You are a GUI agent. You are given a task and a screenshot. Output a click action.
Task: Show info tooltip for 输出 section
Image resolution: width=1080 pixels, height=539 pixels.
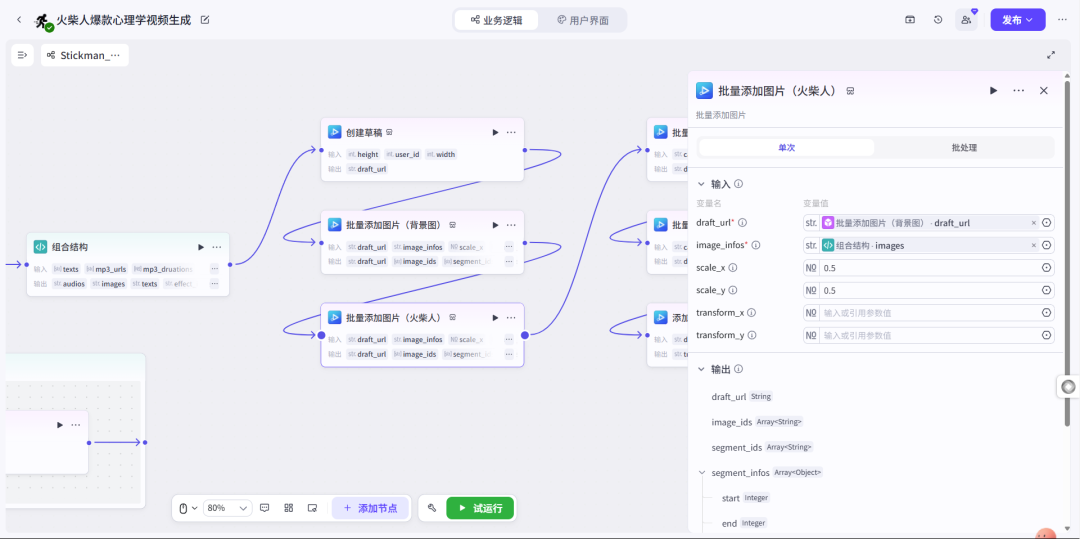[738, 369]
